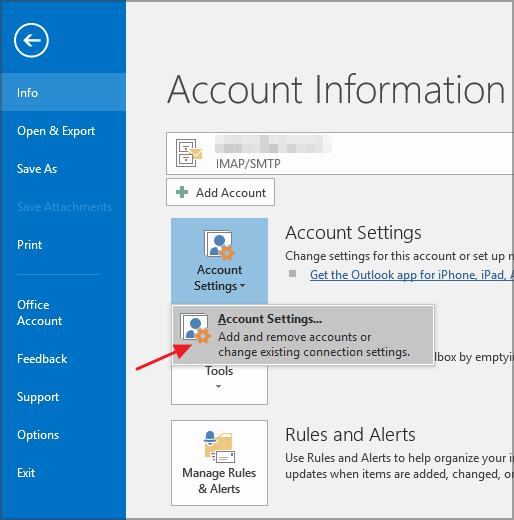Click the green plus Add Account icon

[182, 192]
